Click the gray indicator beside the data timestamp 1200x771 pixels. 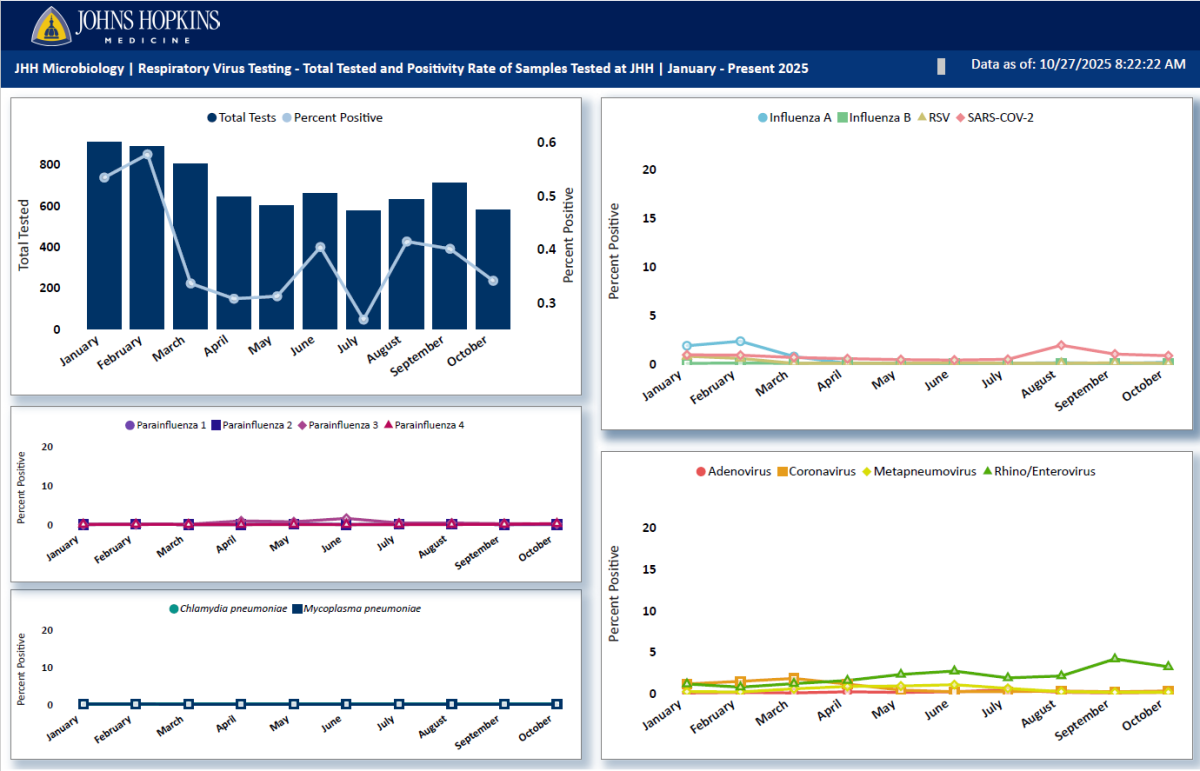click(941, 66)
